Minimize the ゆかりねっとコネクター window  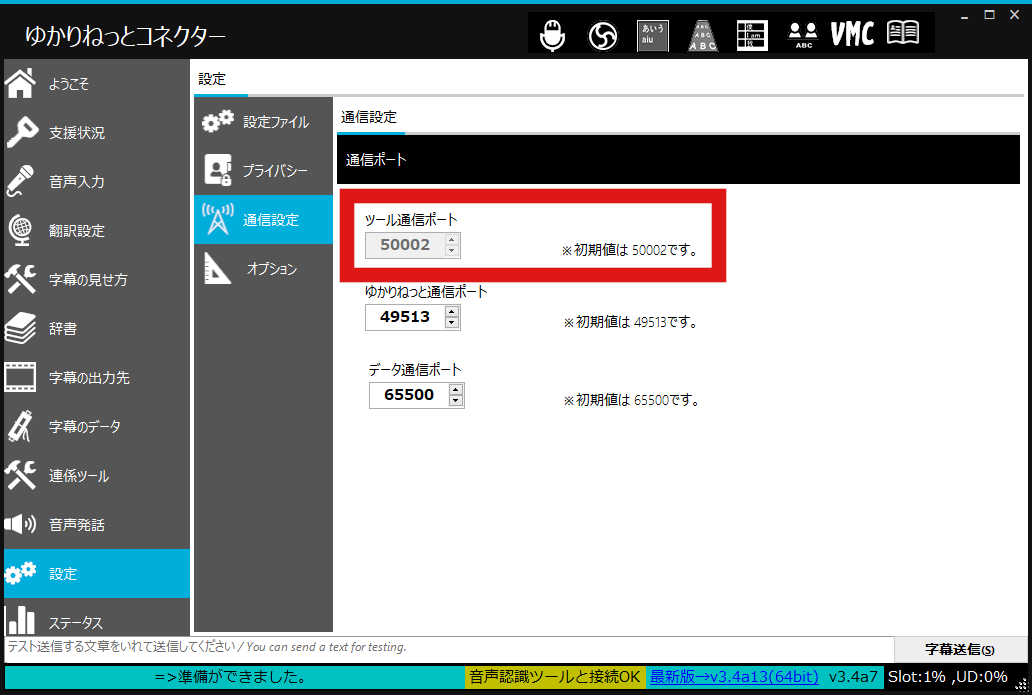964,16
